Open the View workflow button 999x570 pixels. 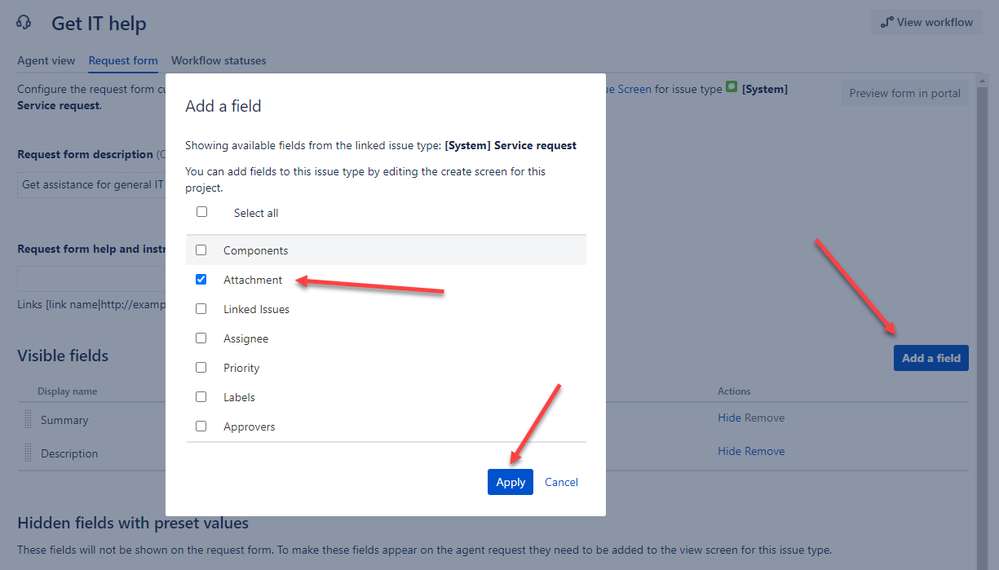[926, 22]
